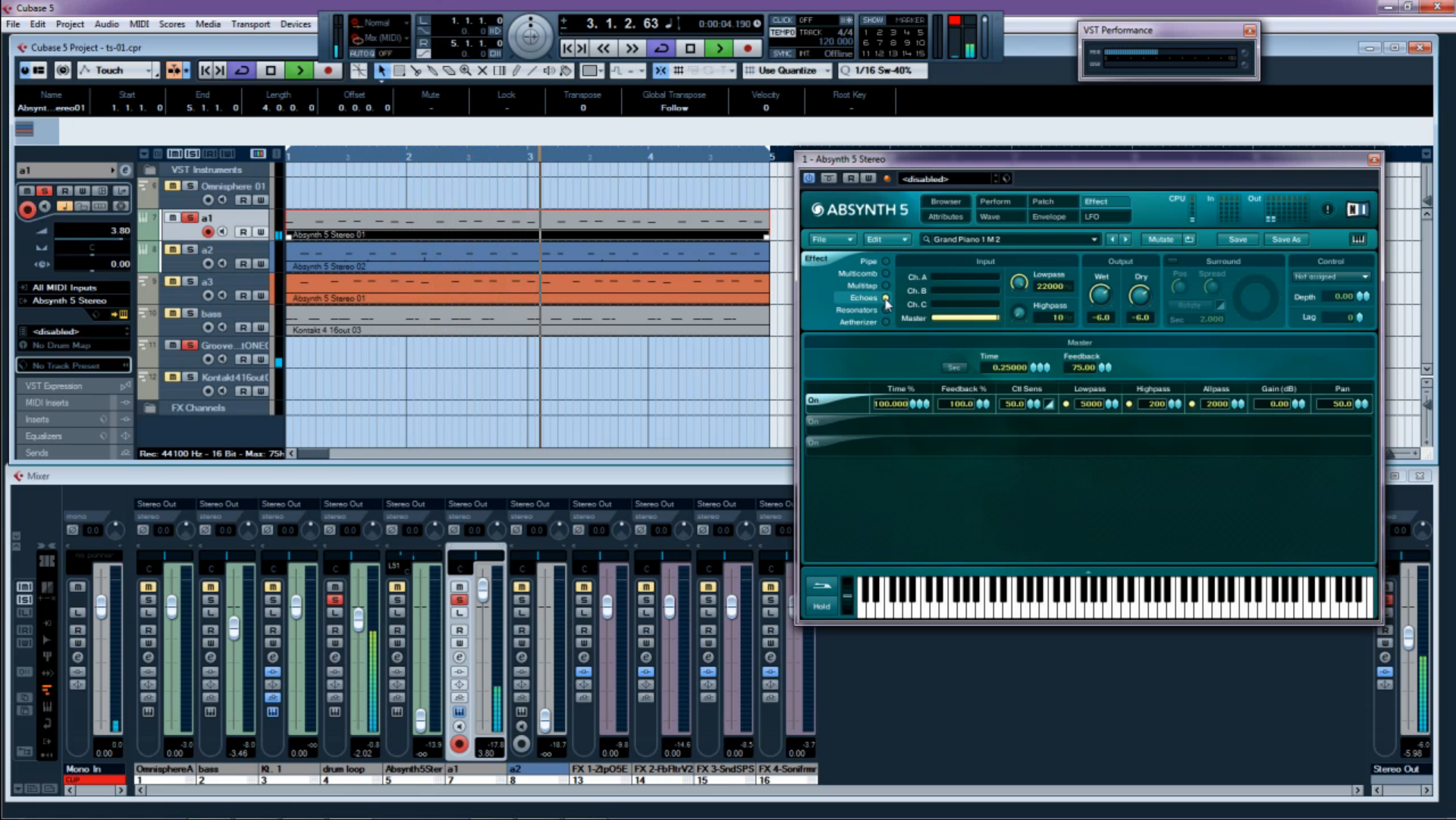This screenshot has width=1456, height=820.
Task: Toggle Snap on the project toolbar
Action: pyautogui.click(x=661, y=71)
